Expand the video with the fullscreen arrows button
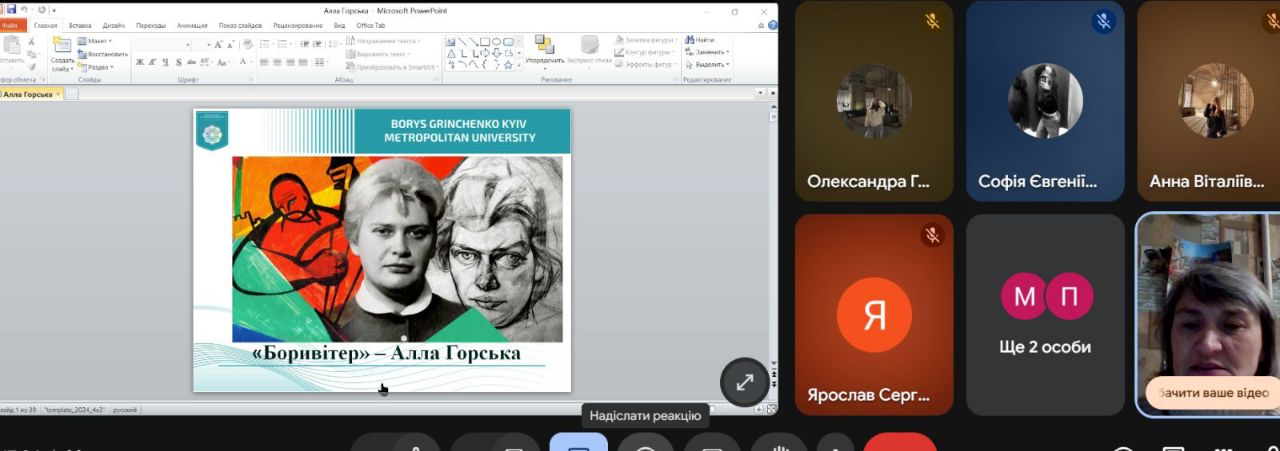The height and width of the screenshot is (451, 1280). click(745, 382)
